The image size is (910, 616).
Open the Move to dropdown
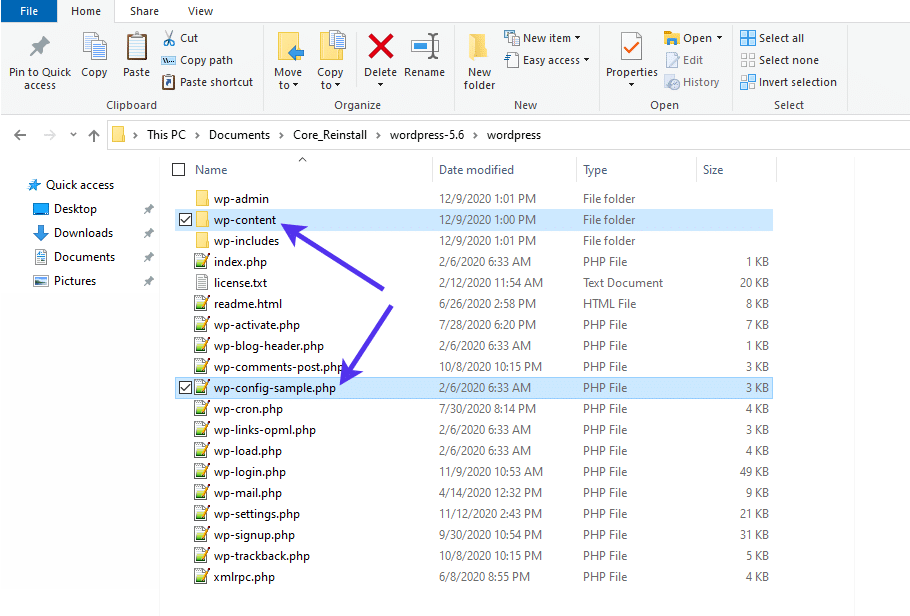pyautogui.click(x=288, y=60)
